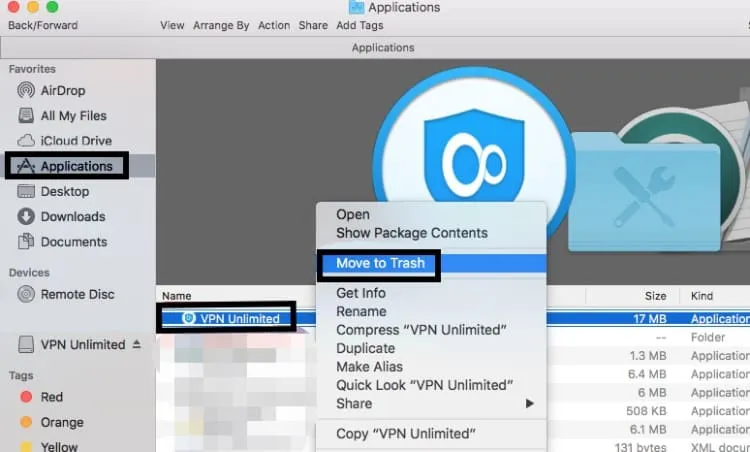The image size is (750, 452).
Task: Sort by the Kind column header
Action: pos(702,296)
